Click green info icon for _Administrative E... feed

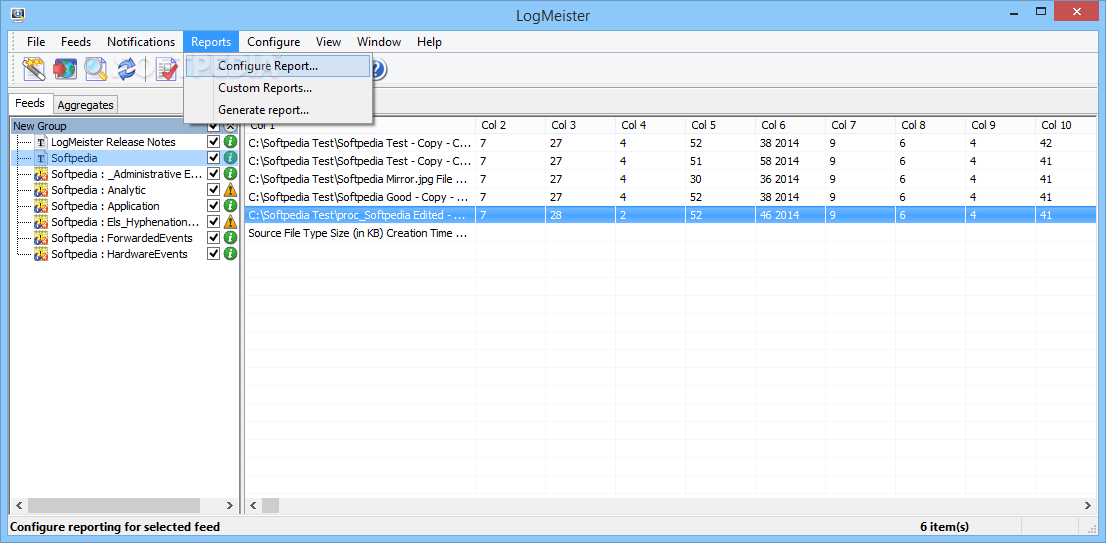pos(231,173)
